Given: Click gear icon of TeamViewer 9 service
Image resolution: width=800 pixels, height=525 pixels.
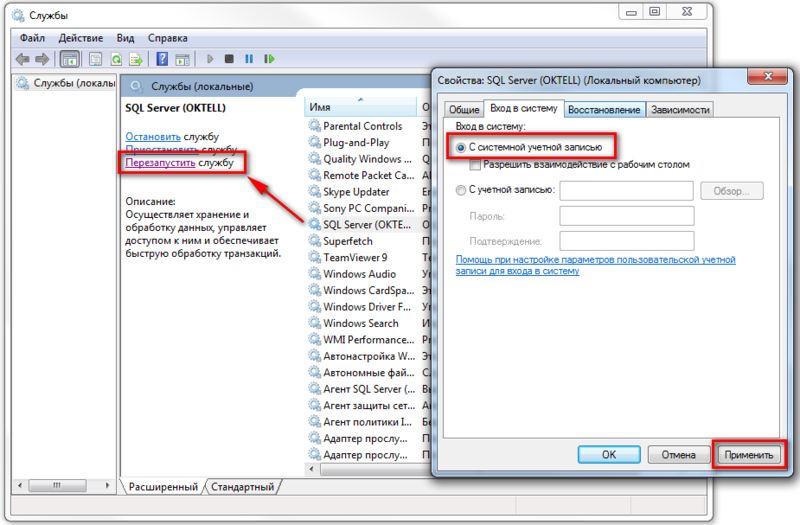Looking at the screenshot, I should click(314, 257).
